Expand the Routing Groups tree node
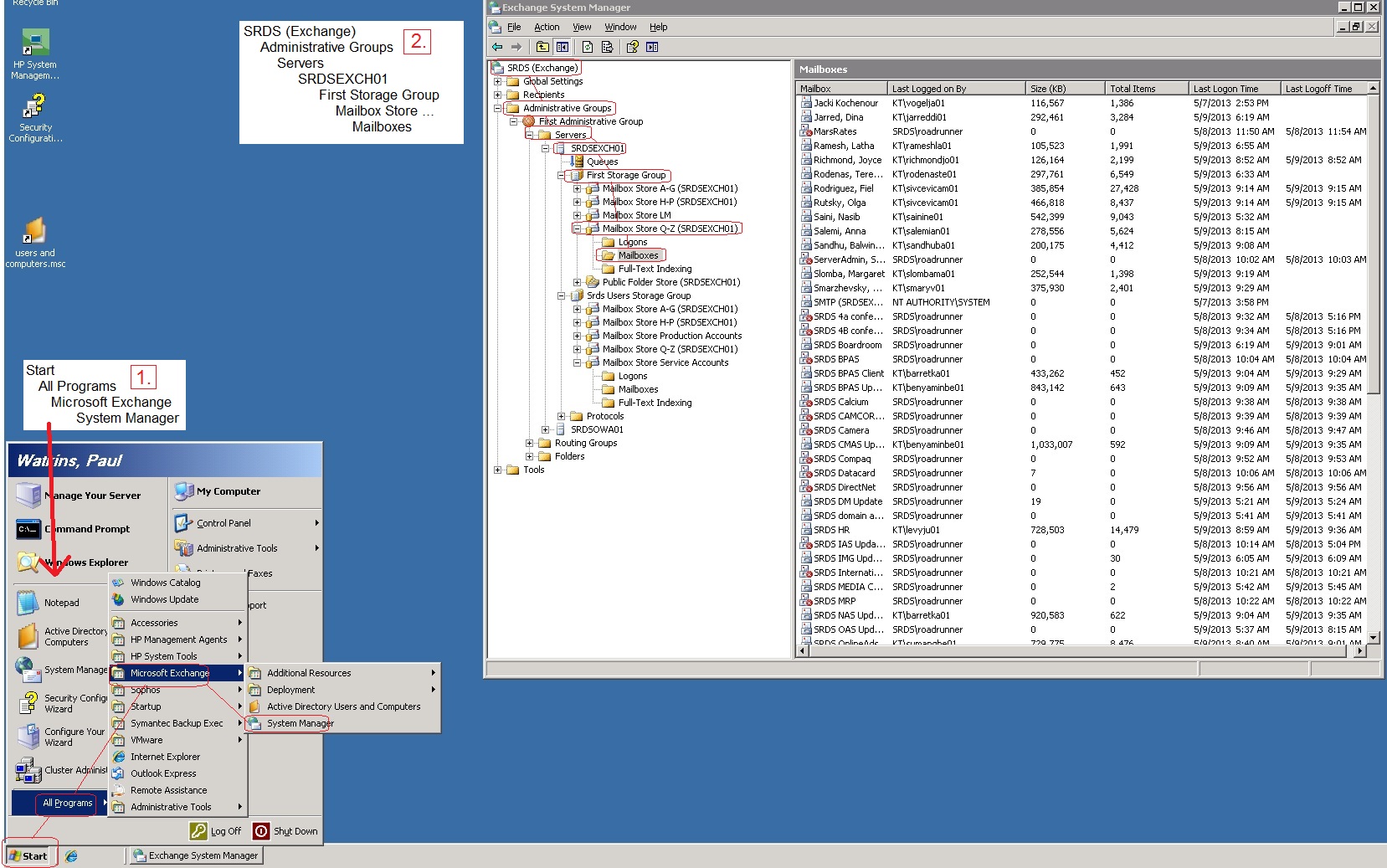This screenshot has width=1387, height=868. click(529, 444)
